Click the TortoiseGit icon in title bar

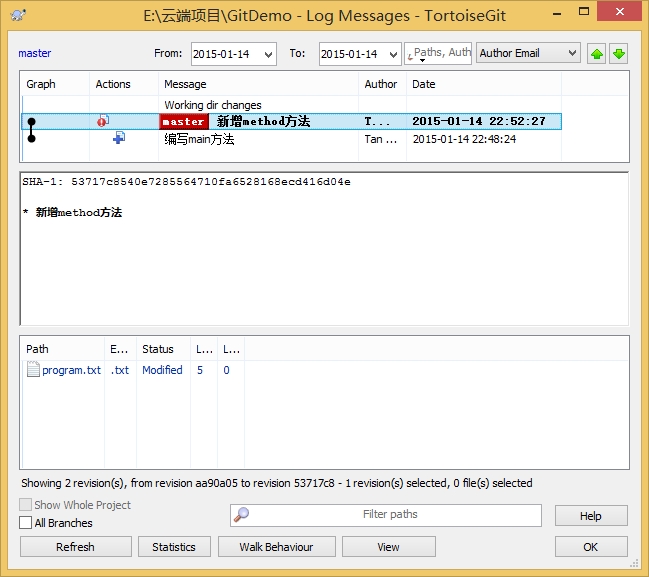[17, 15]
